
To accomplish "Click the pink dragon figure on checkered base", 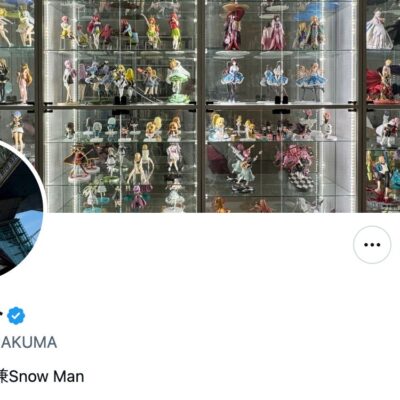I will [295, 167].
